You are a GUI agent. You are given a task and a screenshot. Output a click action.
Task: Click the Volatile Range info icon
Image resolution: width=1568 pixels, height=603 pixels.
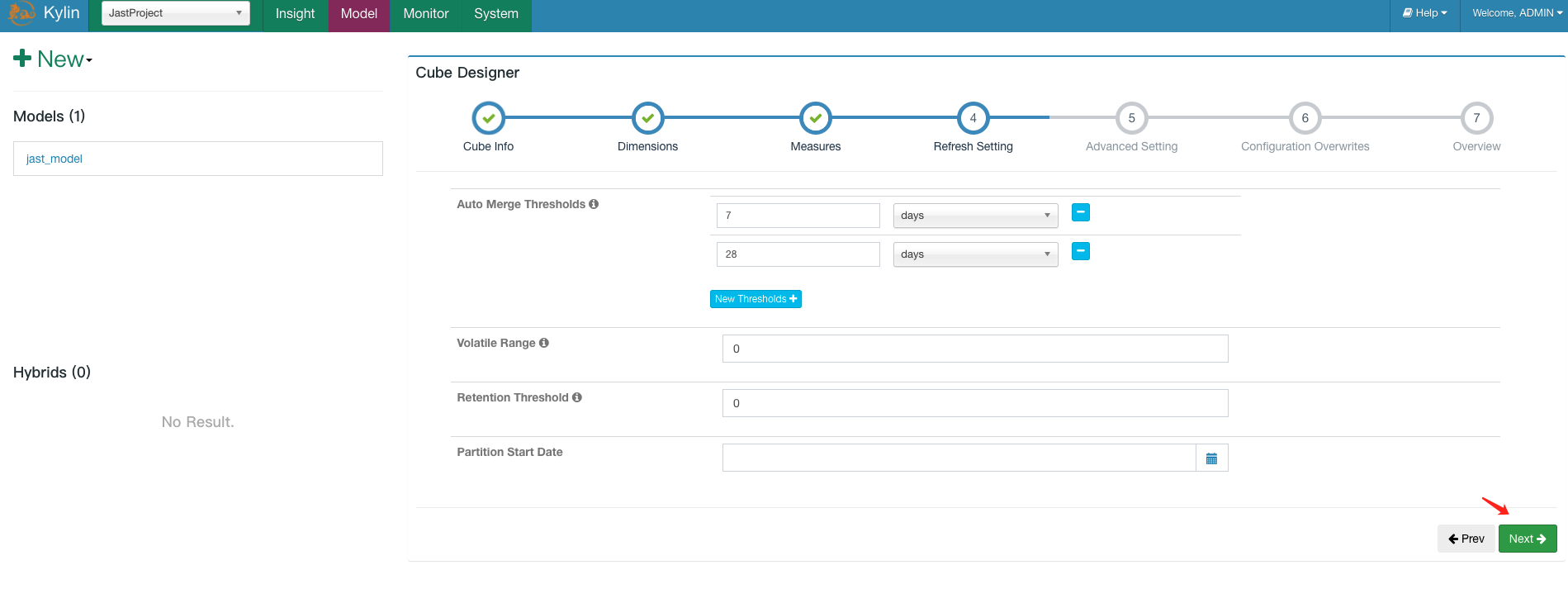coord(544,343)
